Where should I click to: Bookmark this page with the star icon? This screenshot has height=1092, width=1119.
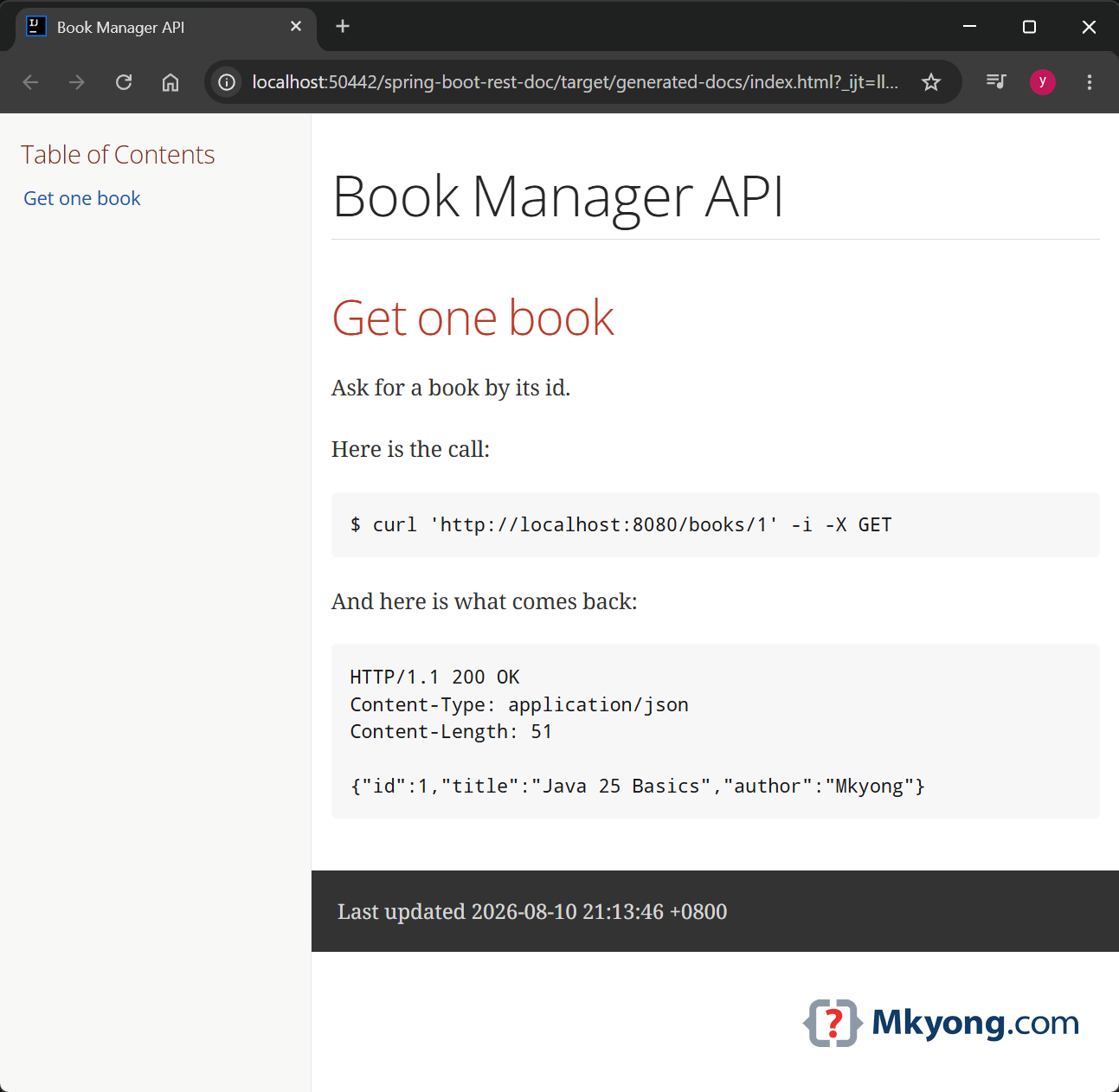[931, 82]
